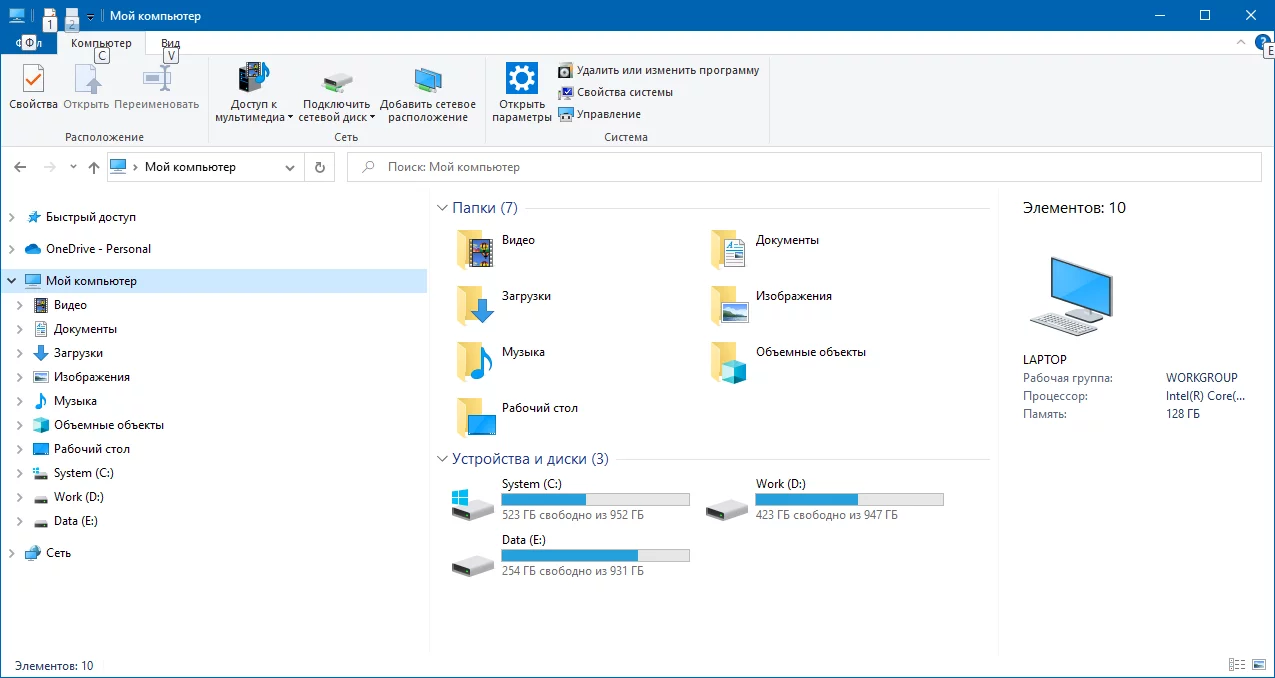
Task: Refresh the current view
Action: click(319, 167)
